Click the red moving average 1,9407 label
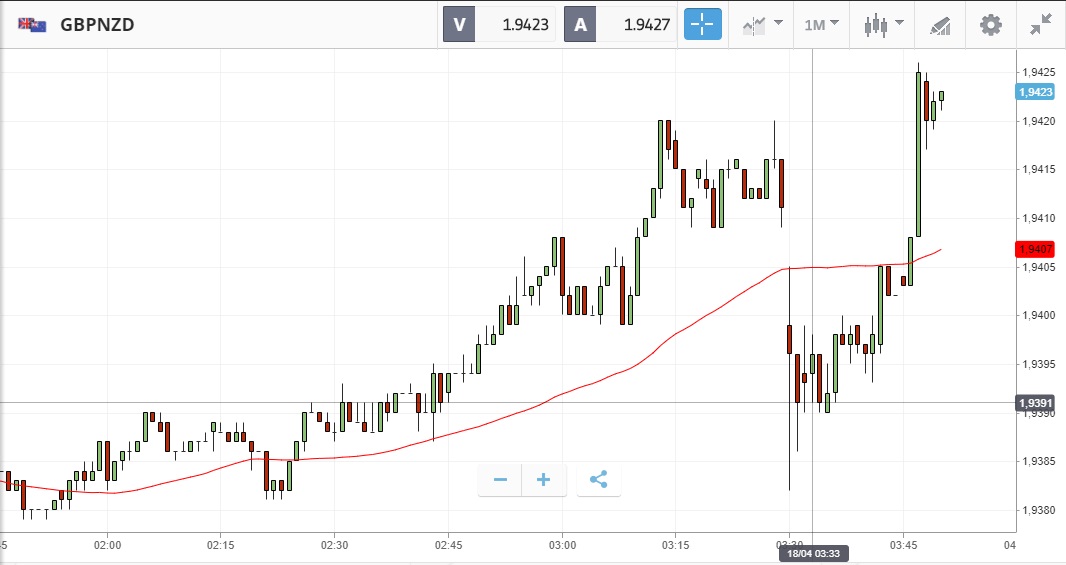The width and height of the screenshot is (1066, 565). (1035, 249)
